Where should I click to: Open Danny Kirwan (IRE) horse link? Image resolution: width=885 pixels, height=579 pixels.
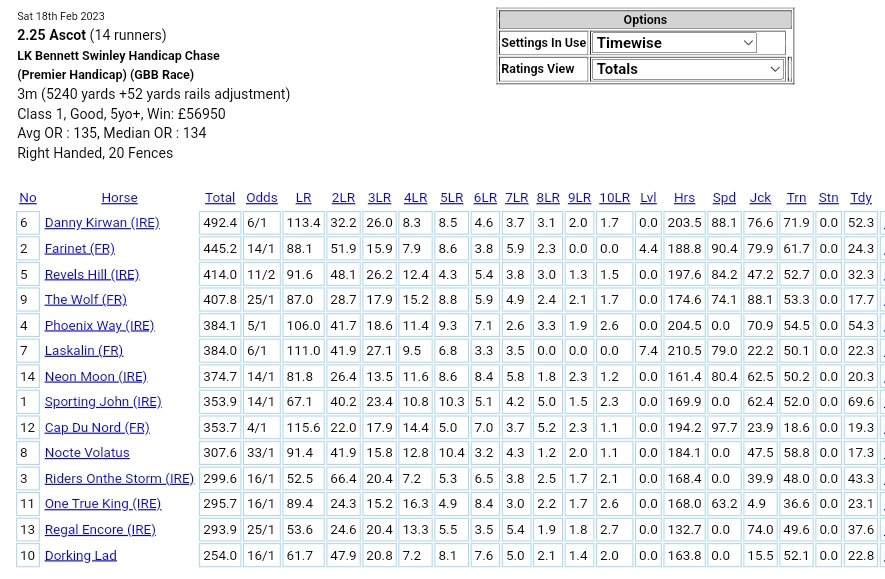click(x=102, y=223)
